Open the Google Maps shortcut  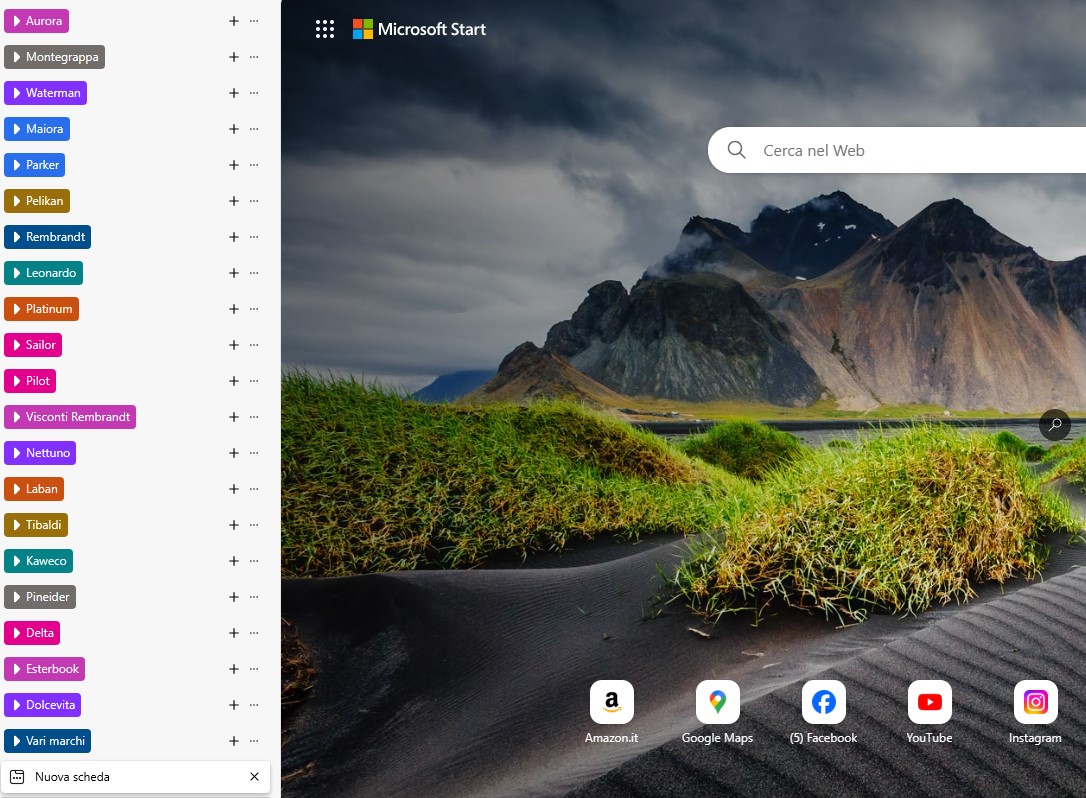pos(717,702)
